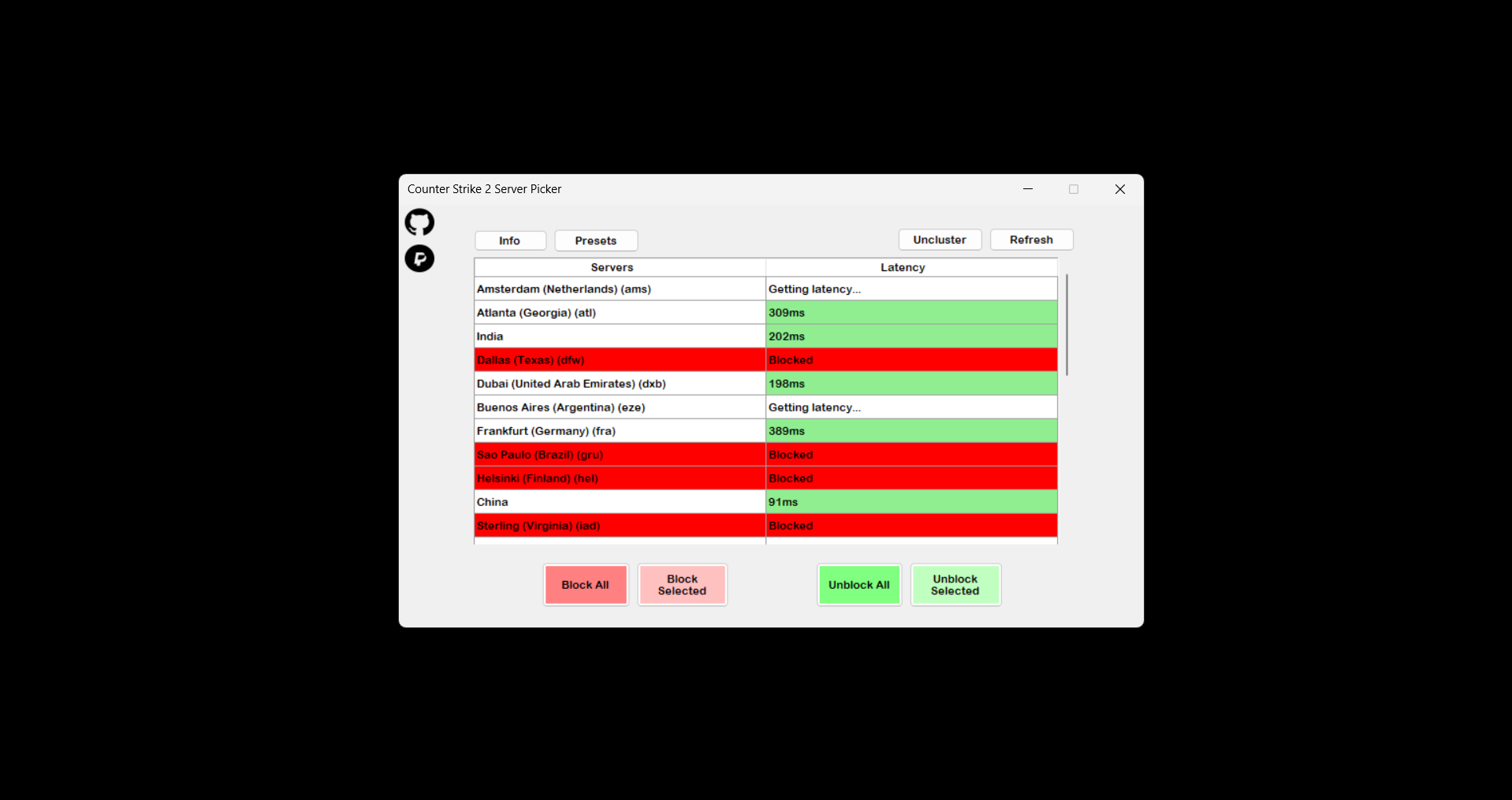1512x800 pixels.
Task: Open the Info button
Action: (510, 240)
